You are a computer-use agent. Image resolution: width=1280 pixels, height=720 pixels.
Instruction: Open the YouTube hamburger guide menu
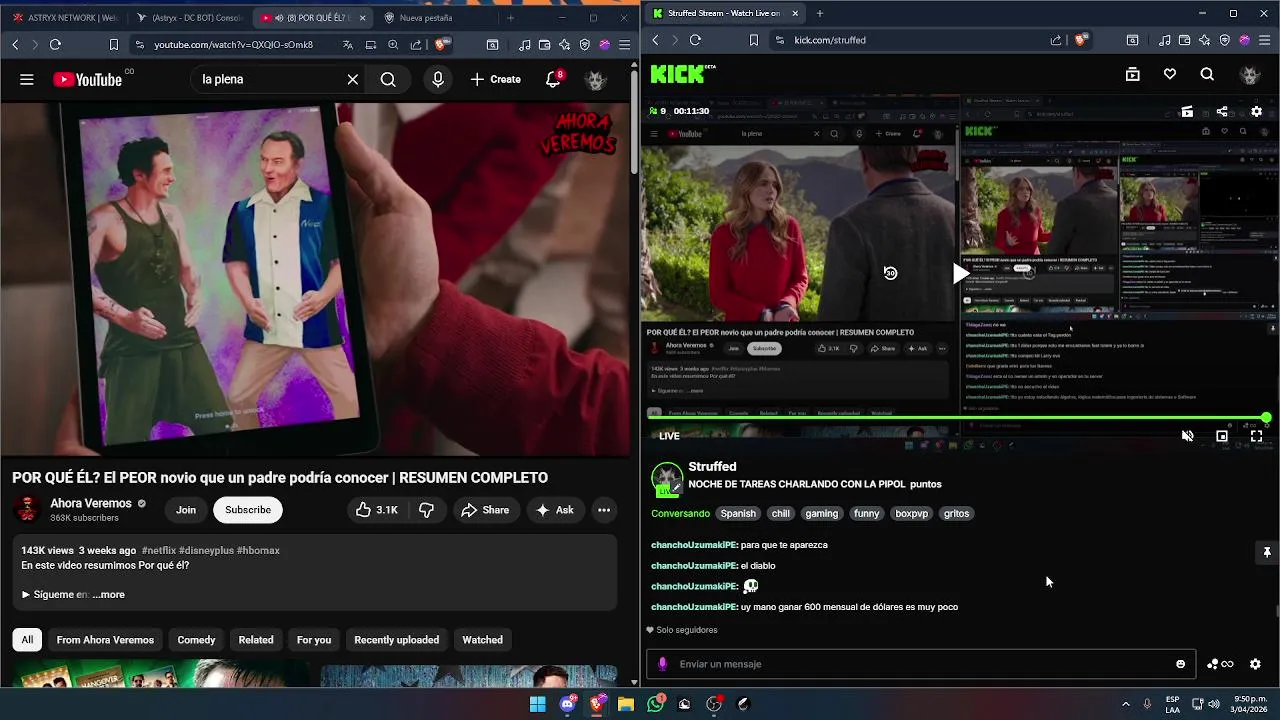tap(27, 79)
